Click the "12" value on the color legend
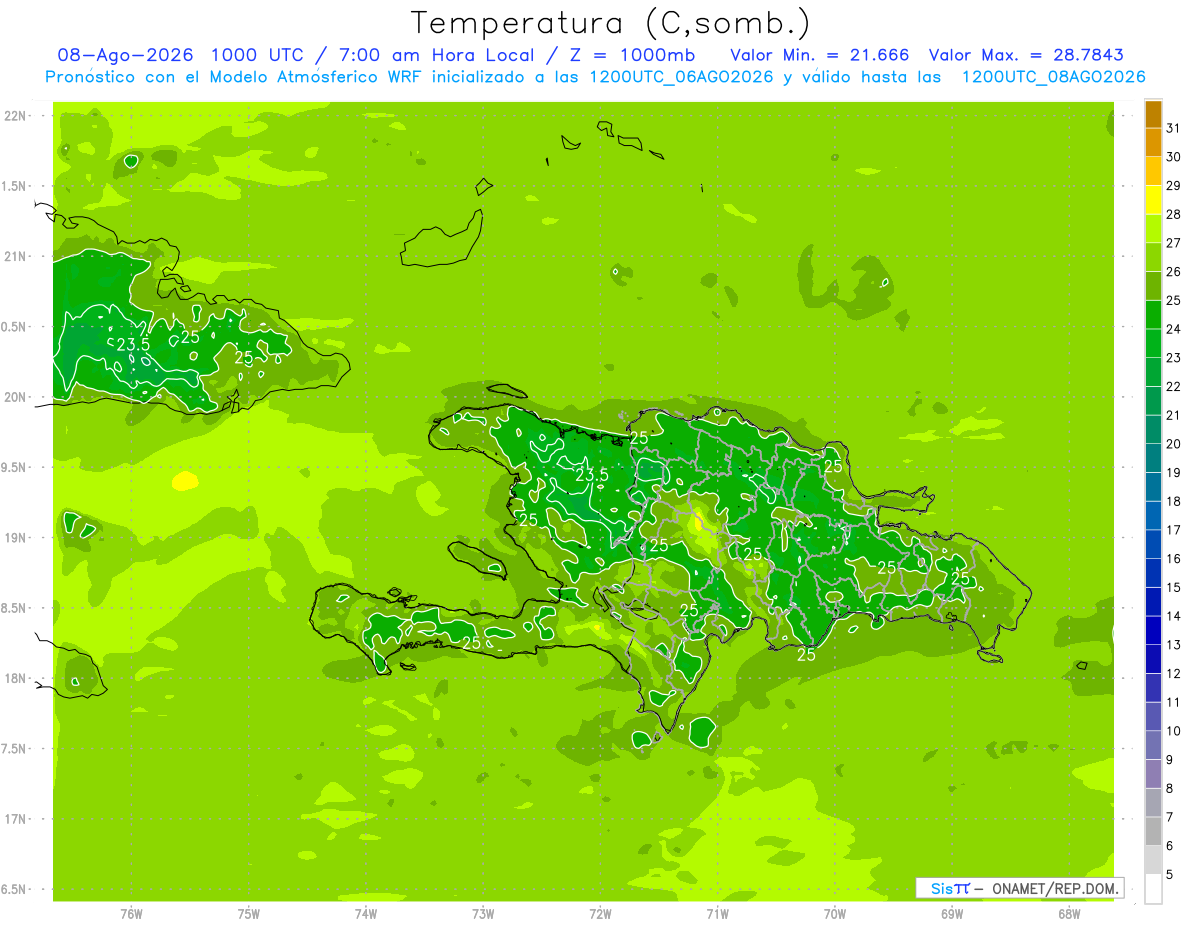 coord(1173,673)
